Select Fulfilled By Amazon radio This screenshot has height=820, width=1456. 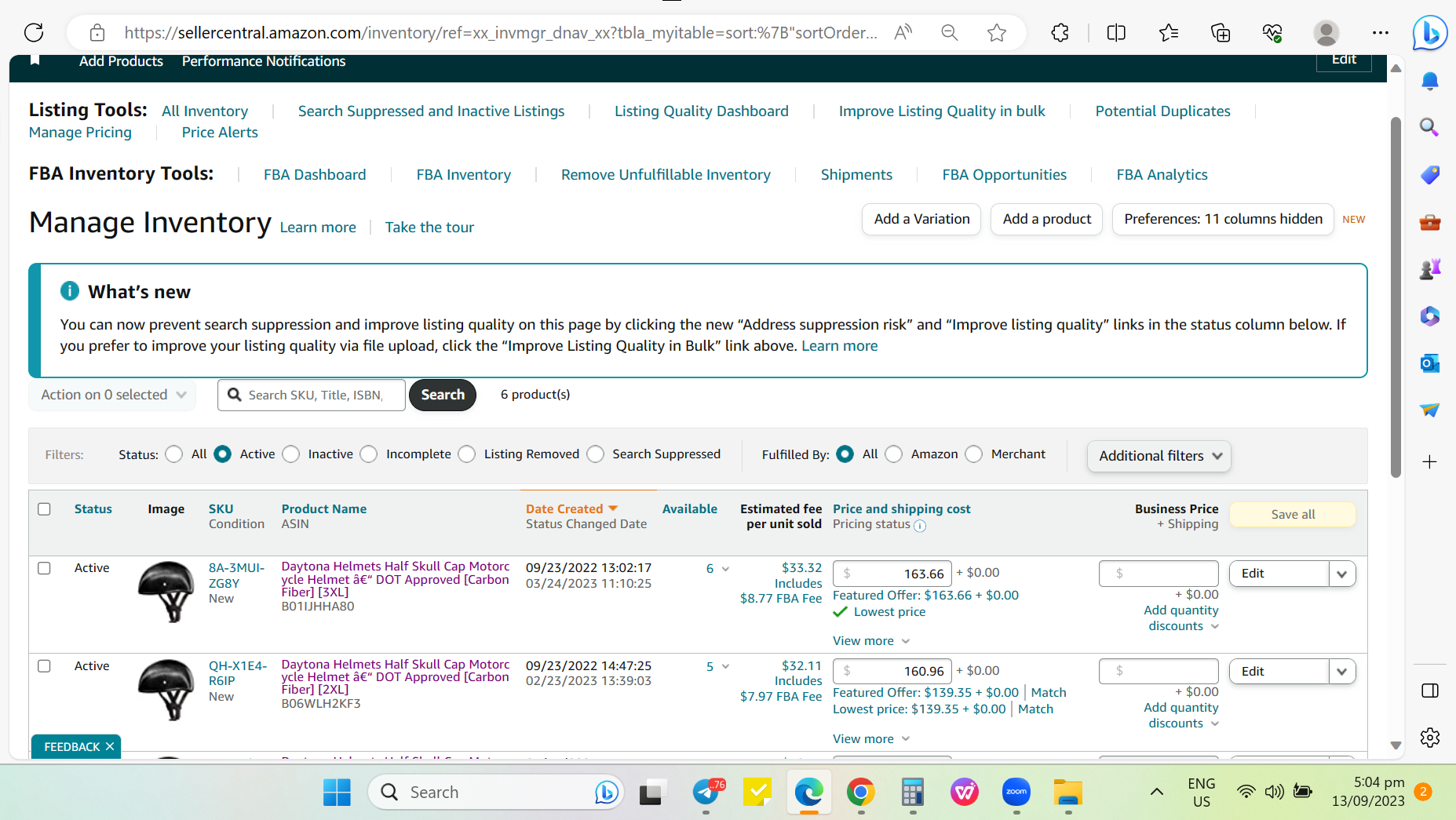click(x=894, y=454)
